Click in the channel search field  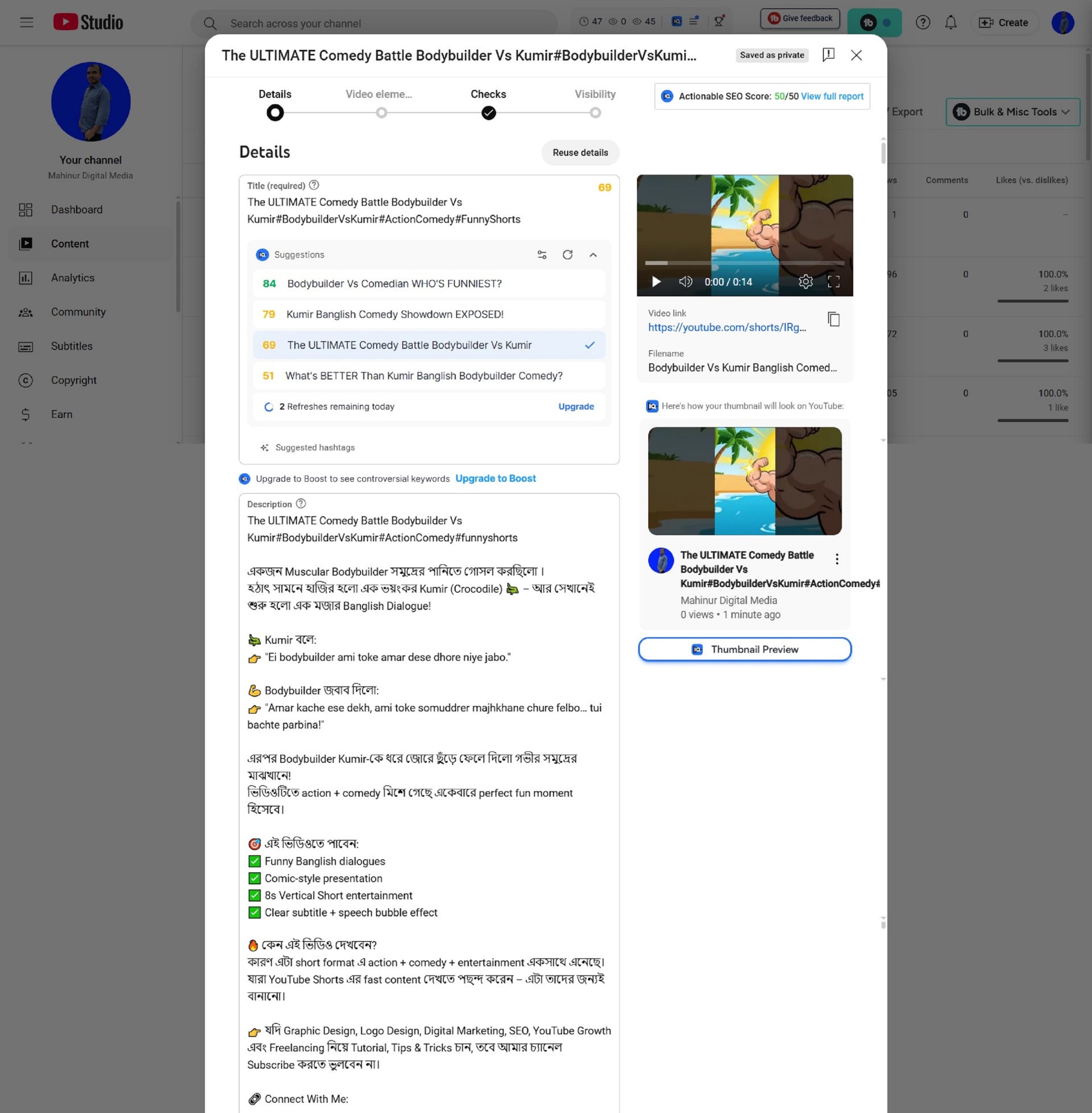(374, 23)
